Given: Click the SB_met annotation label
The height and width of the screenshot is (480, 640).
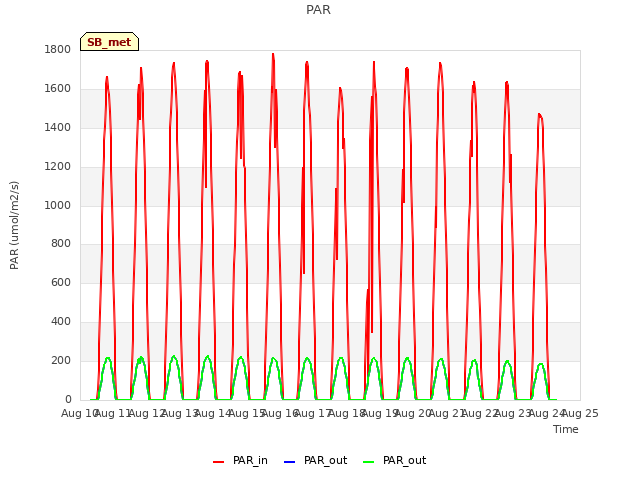Looking at the screenshot, I should [x=109, y=42].
